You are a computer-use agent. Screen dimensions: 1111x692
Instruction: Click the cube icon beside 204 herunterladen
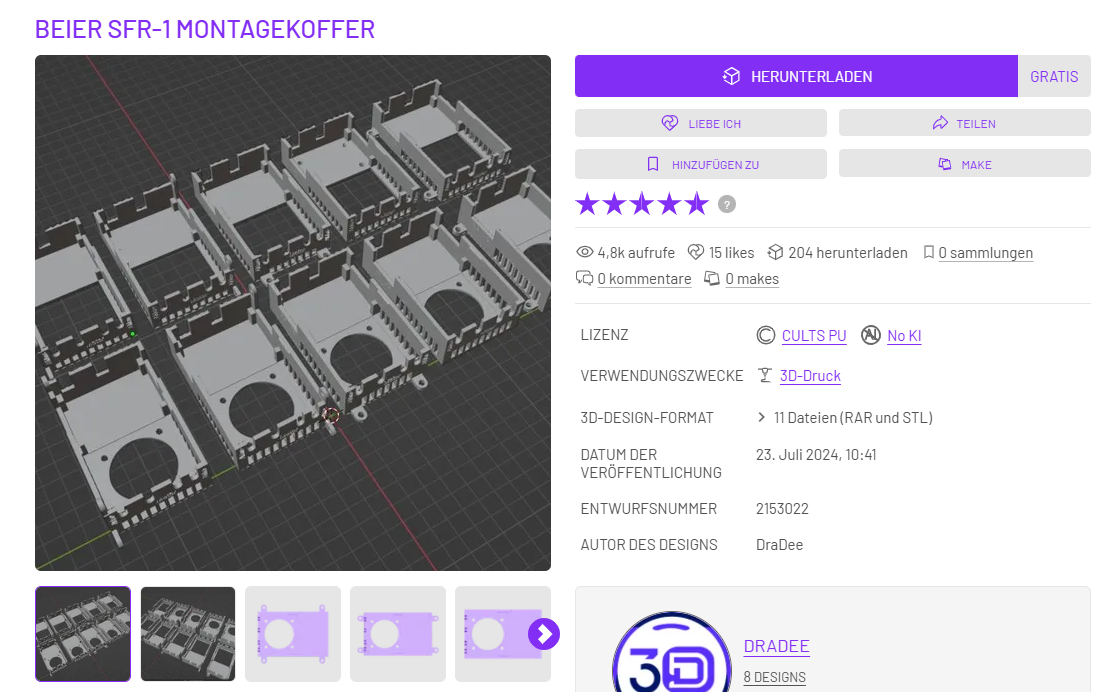coord(775,252)
